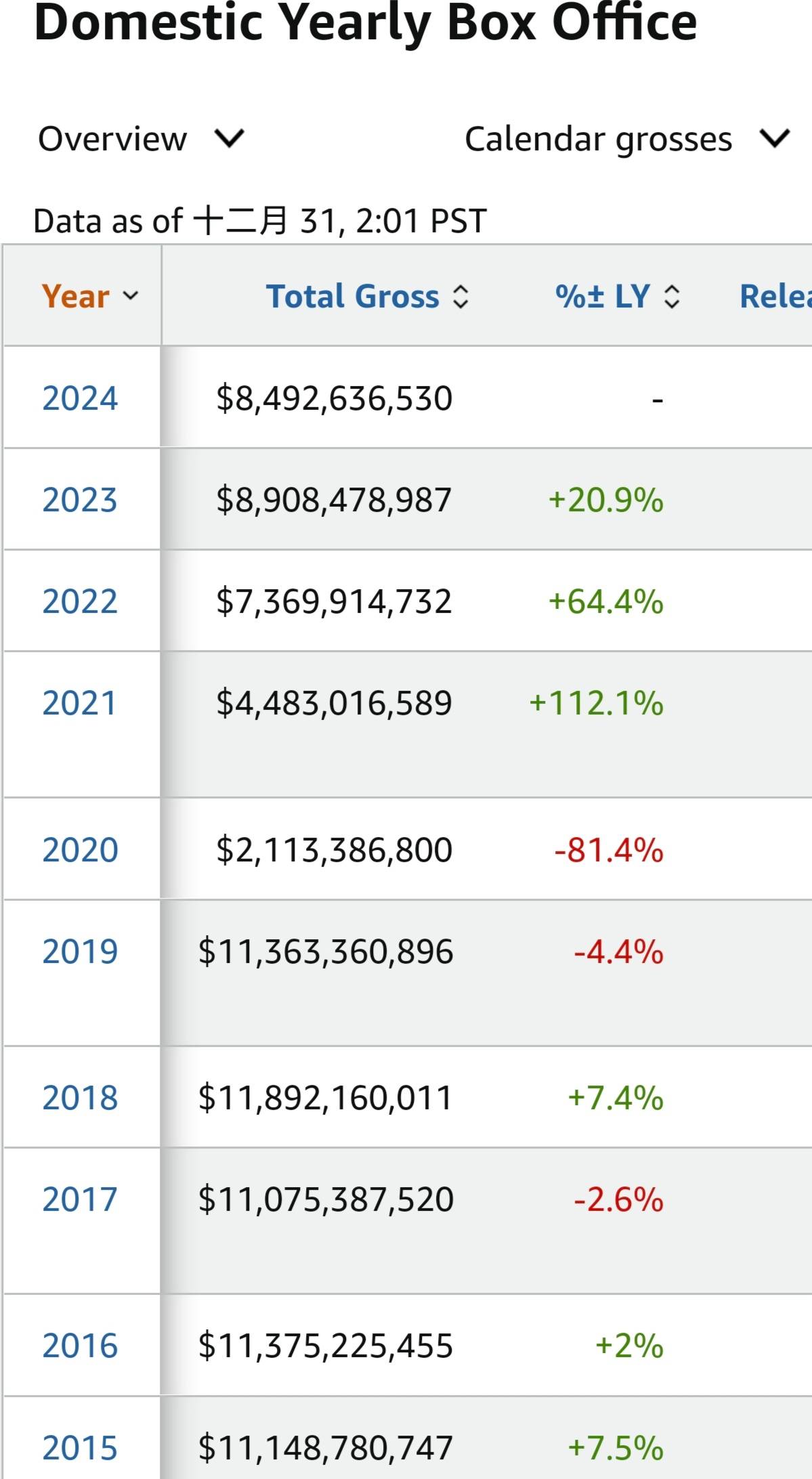This screenshot has width=812, height=1479.
Task: Click the Calendar grosses chevron arrow
Action: (775, 139)
